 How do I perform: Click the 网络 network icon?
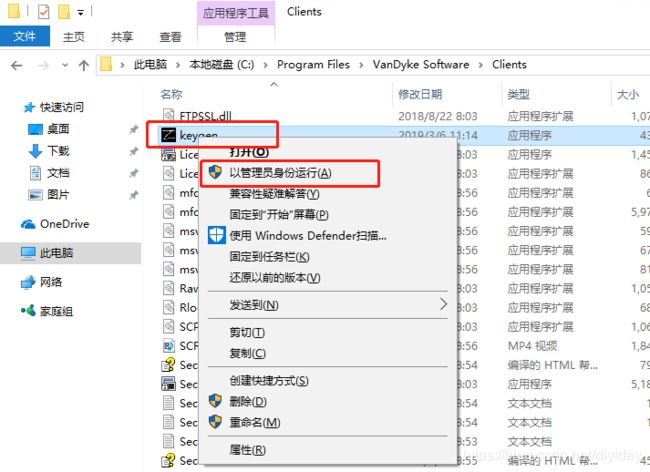(28, 282)
